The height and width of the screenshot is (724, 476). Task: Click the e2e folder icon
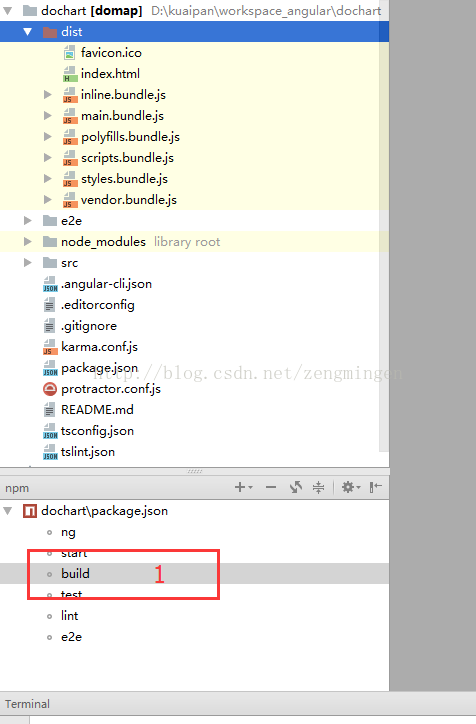pos(49,221)
